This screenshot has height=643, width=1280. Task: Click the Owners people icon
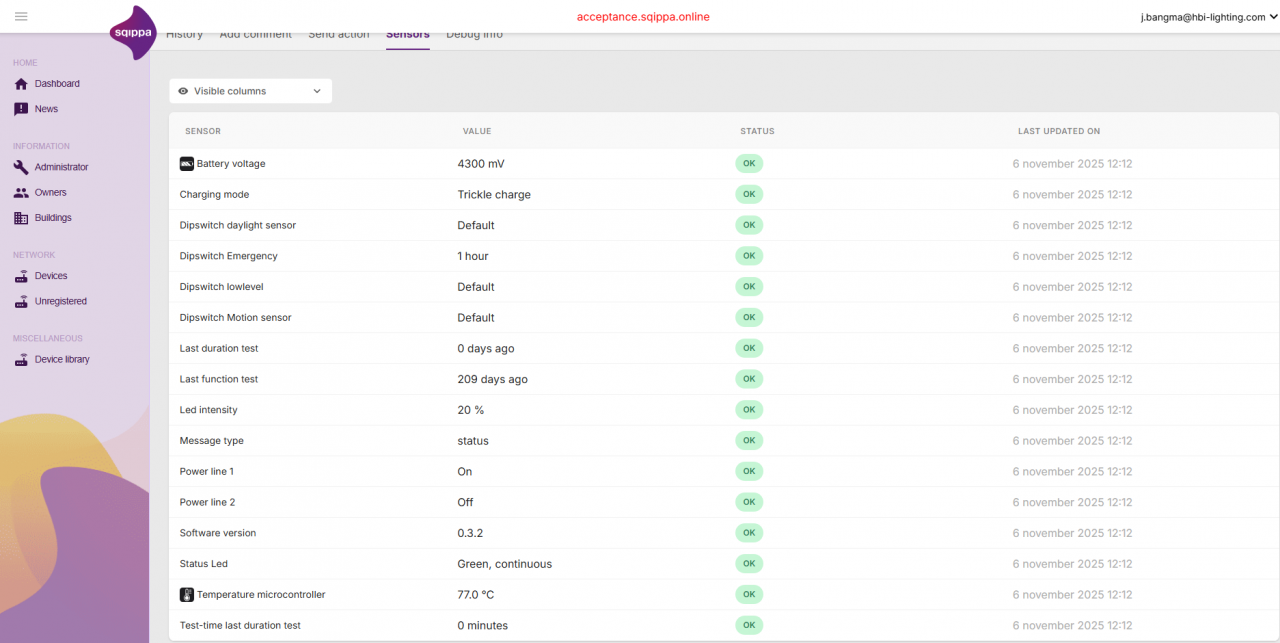21,193
